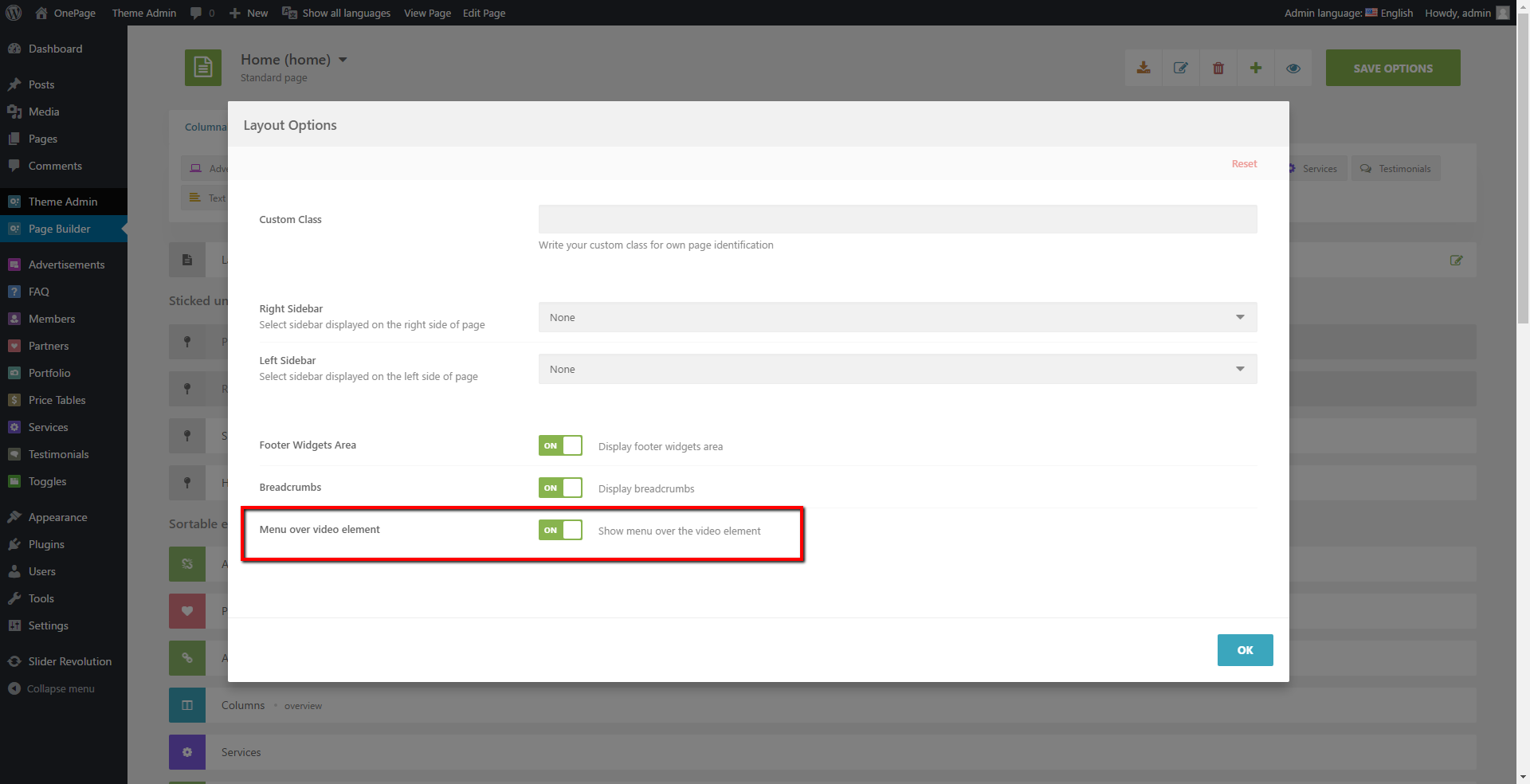Open Media in the sidebar
Image resolution: width=1530 pixels, height=784 pixels.
(64, 112)
